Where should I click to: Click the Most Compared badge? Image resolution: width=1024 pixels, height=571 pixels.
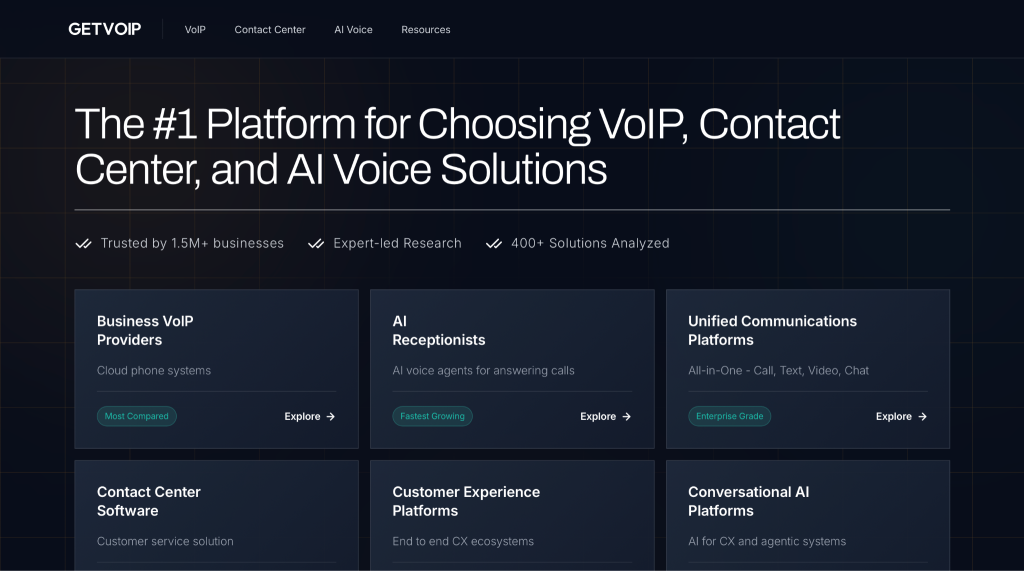[x=136, y=416]
